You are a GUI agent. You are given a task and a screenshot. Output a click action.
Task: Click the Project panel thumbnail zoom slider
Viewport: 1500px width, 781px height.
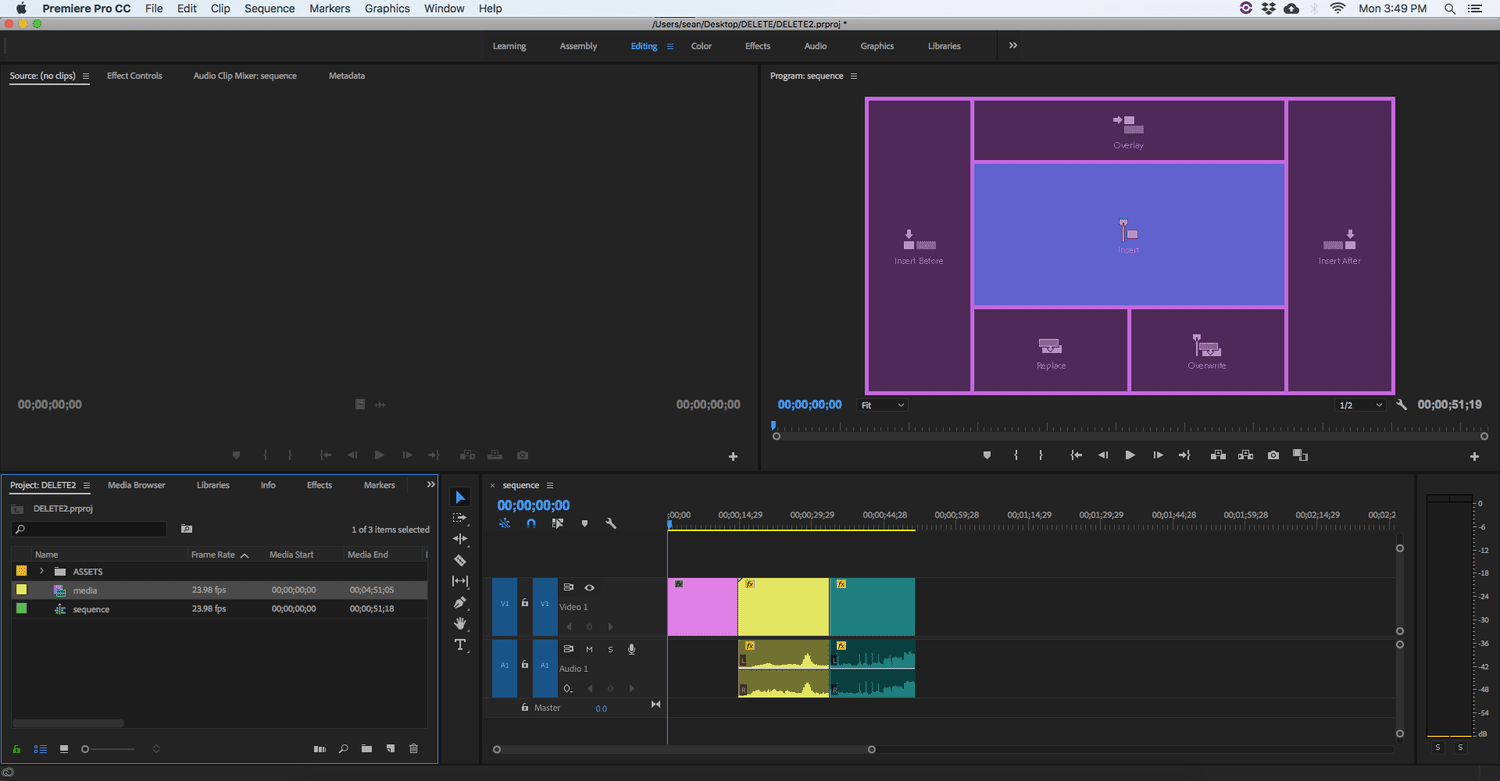(x=86, y=749)
